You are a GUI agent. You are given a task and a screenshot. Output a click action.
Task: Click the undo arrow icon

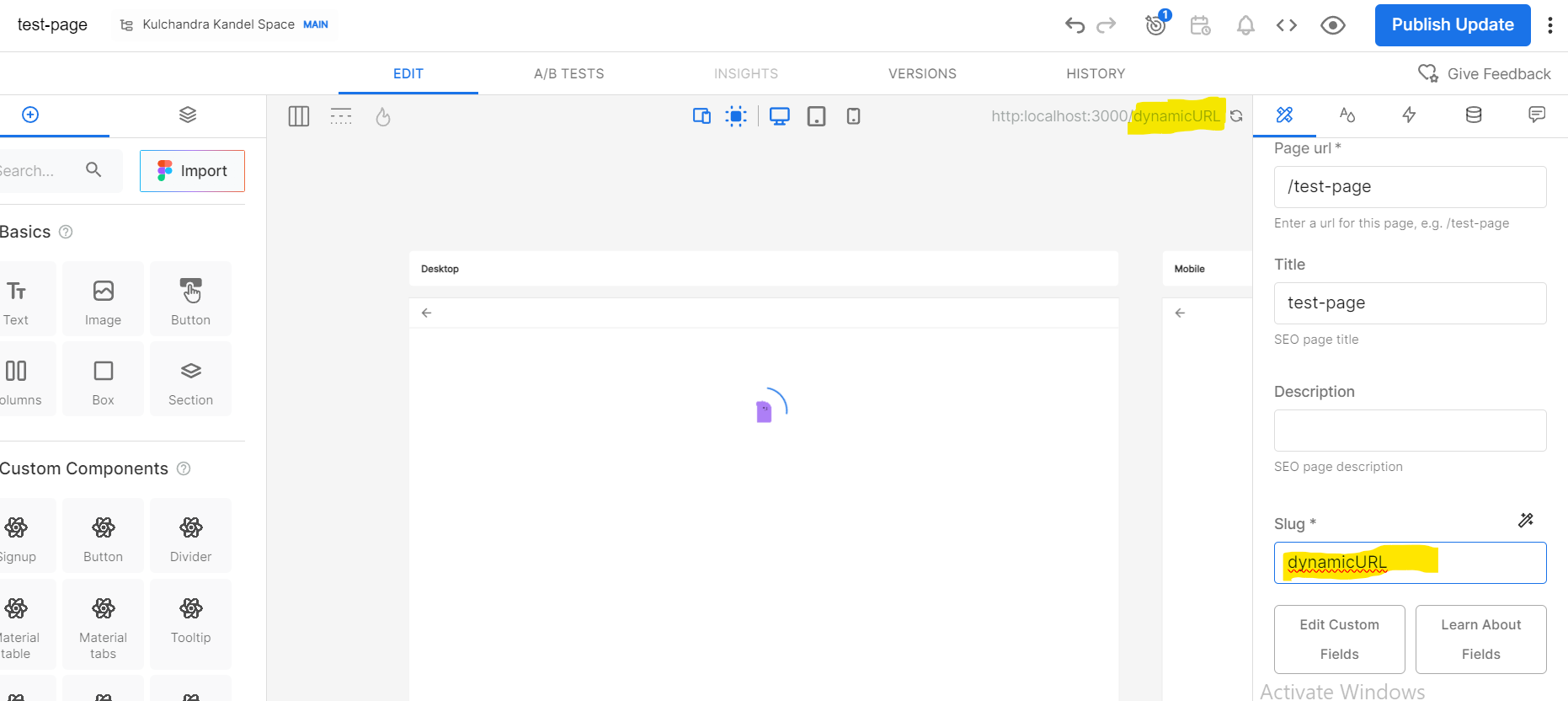(1075, 25)
